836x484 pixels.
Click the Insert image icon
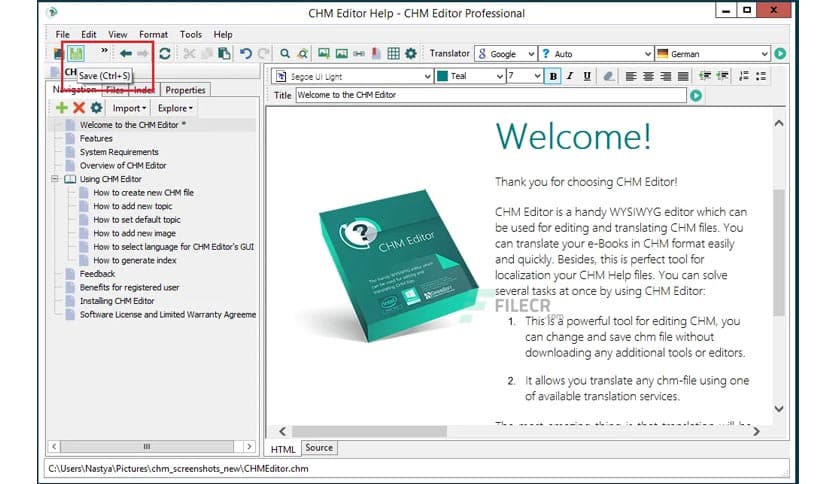[324, 53]
